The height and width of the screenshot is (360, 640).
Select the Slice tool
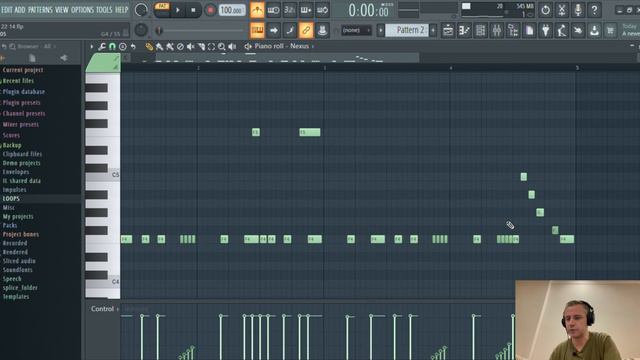pos(201,47)
